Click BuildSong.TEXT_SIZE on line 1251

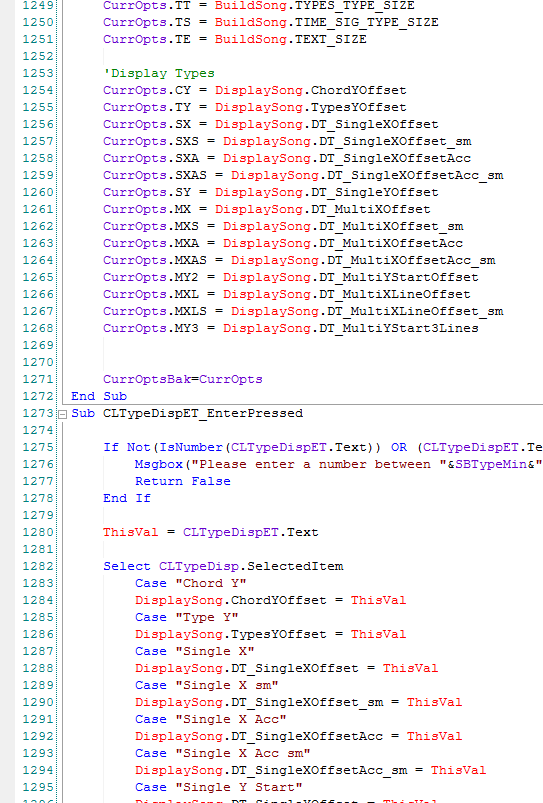pos(290,39)
